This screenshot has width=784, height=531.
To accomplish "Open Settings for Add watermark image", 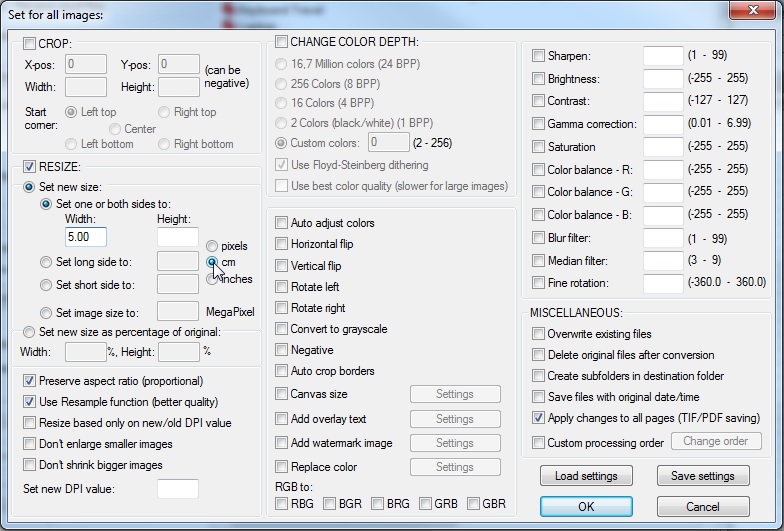I will 454,443.
